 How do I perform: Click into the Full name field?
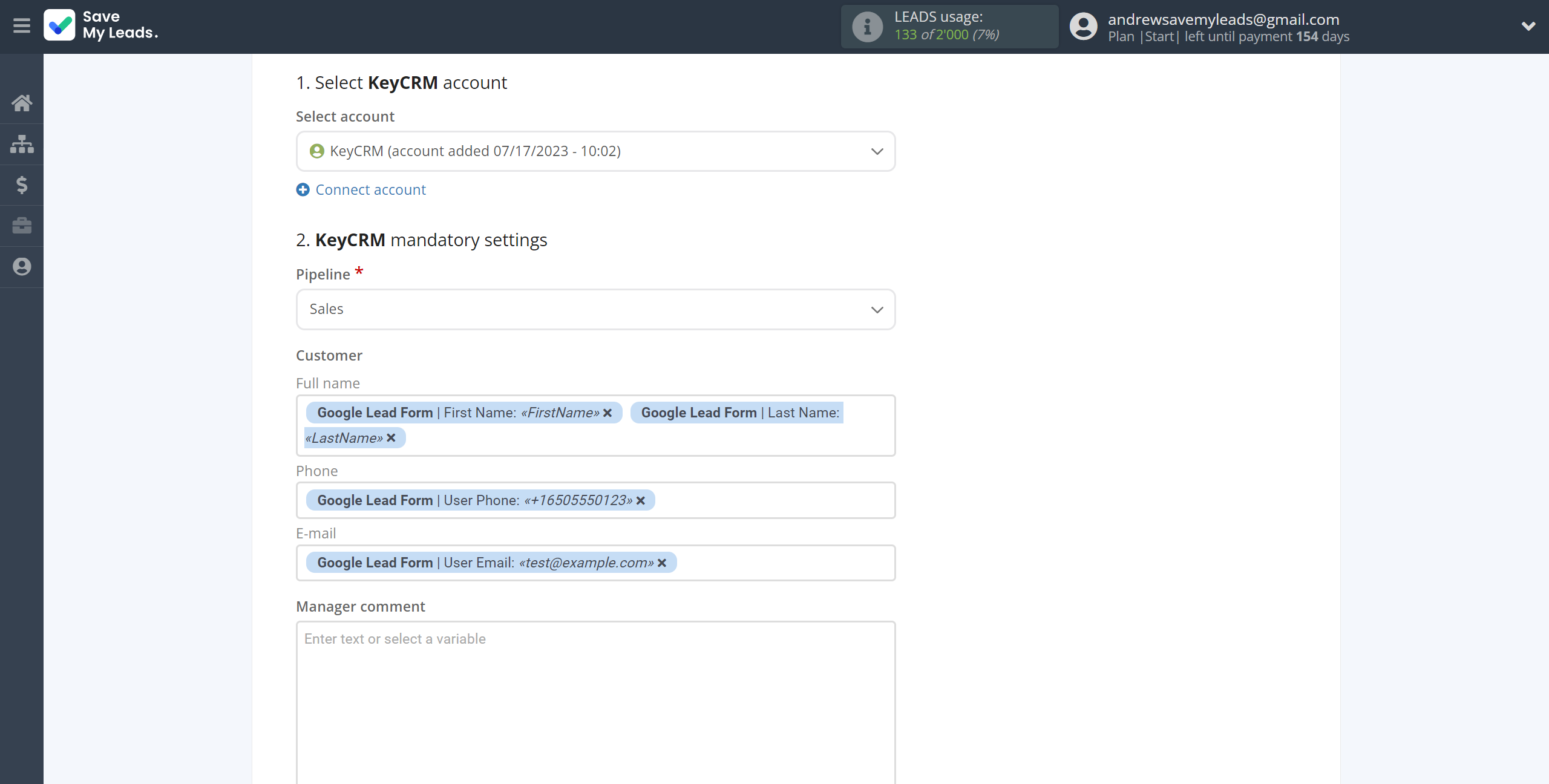coord(595,425)
